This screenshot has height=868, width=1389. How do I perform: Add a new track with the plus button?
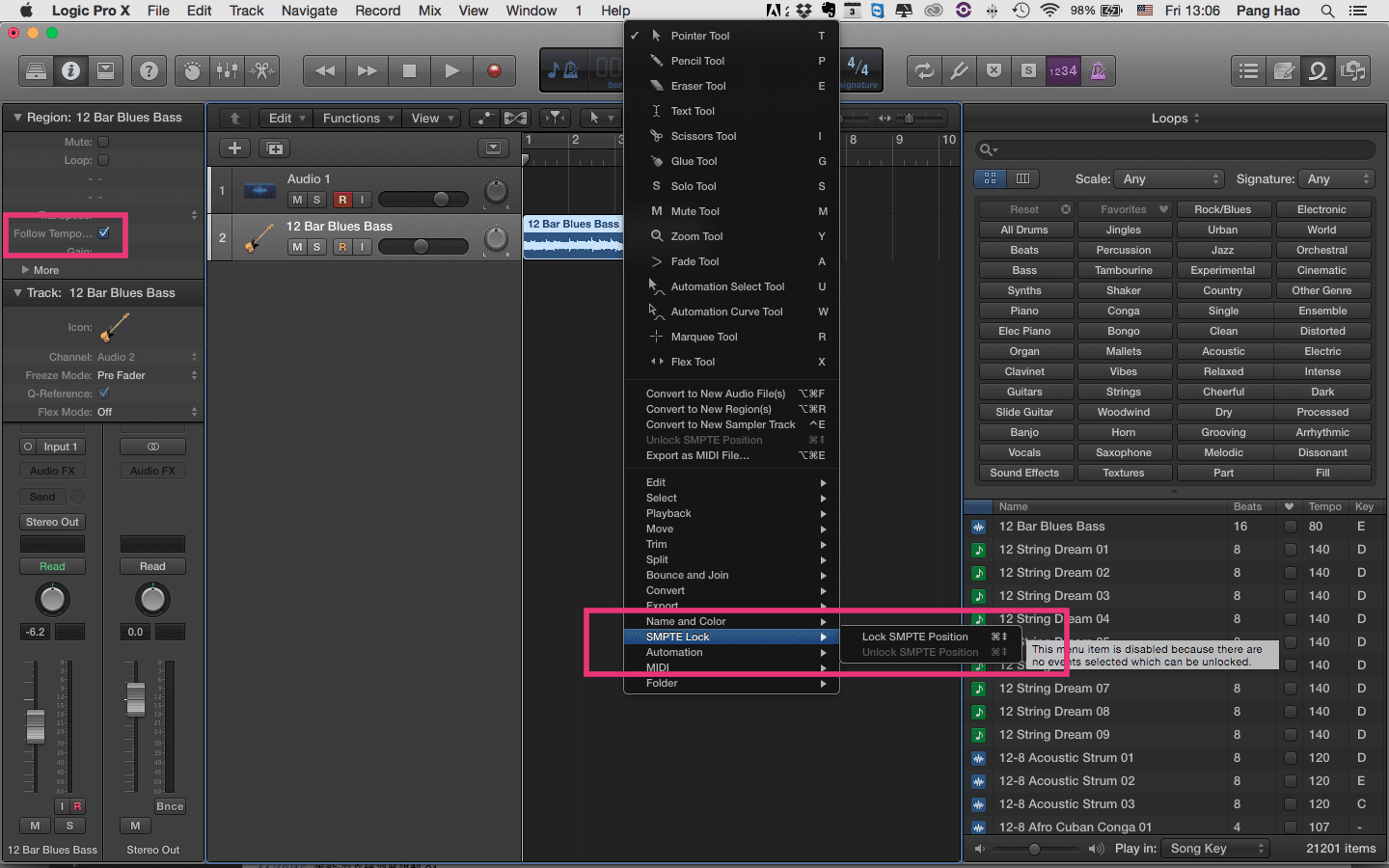234,148
